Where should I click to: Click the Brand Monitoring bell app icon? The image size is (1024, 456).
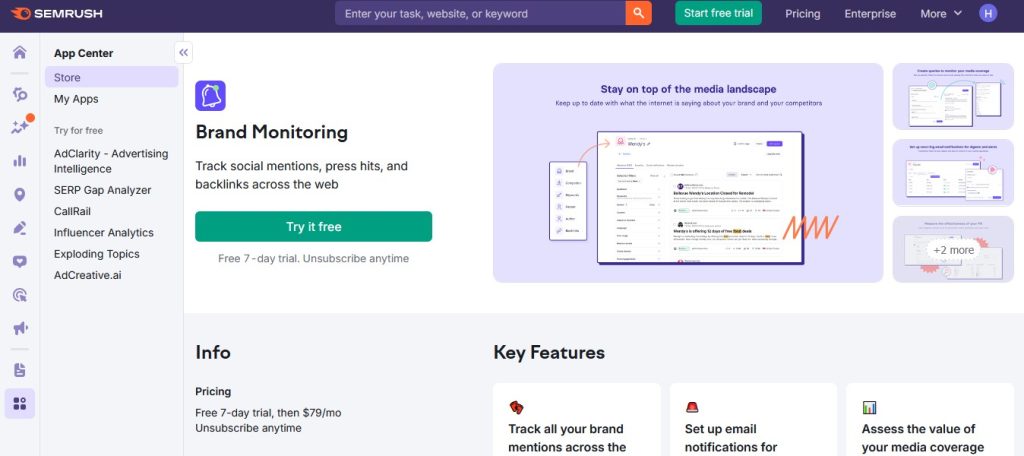click(210, 96)
